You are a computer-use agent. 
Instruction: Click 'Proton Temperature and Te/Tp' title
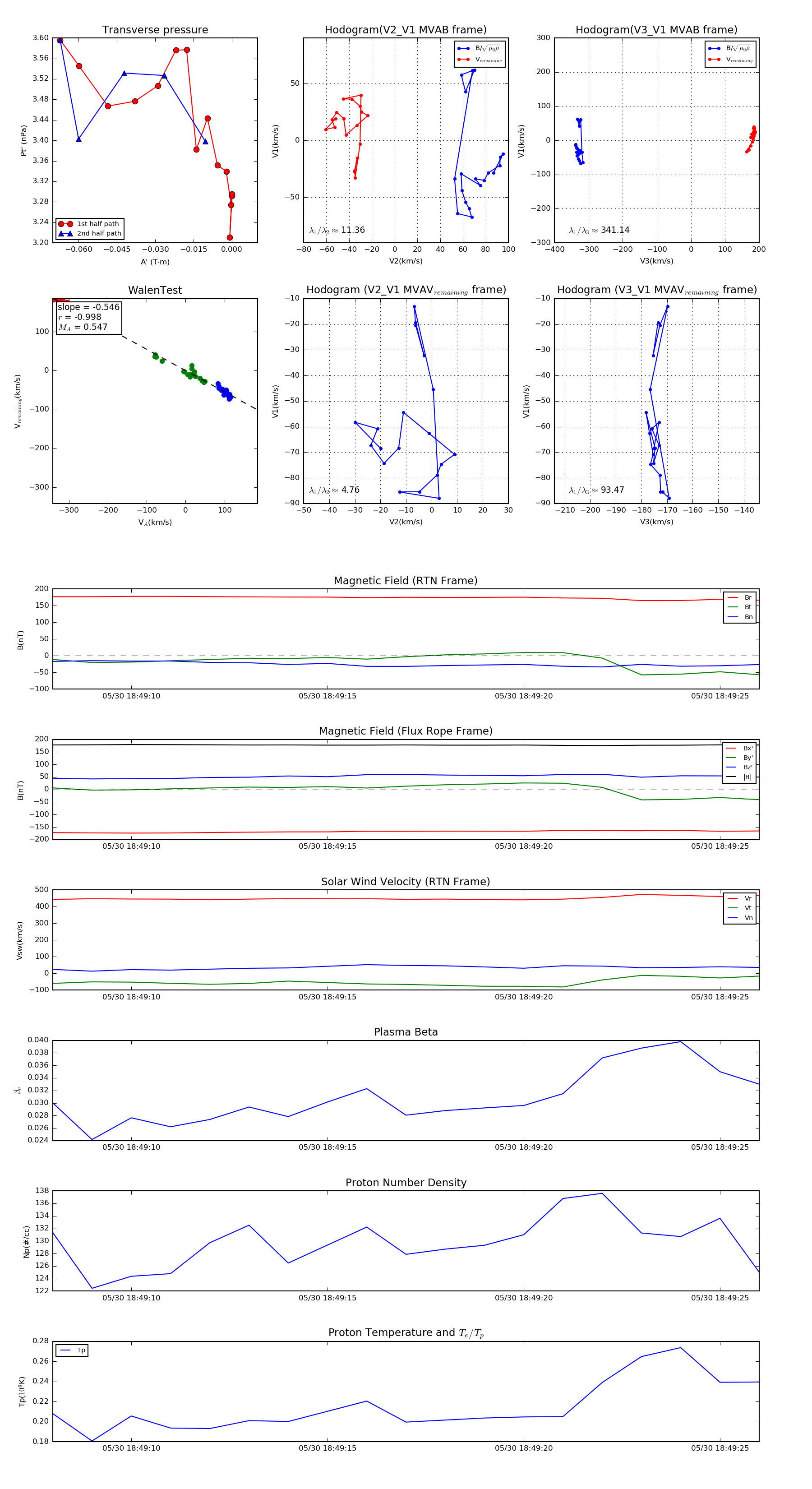point(406,1333)
